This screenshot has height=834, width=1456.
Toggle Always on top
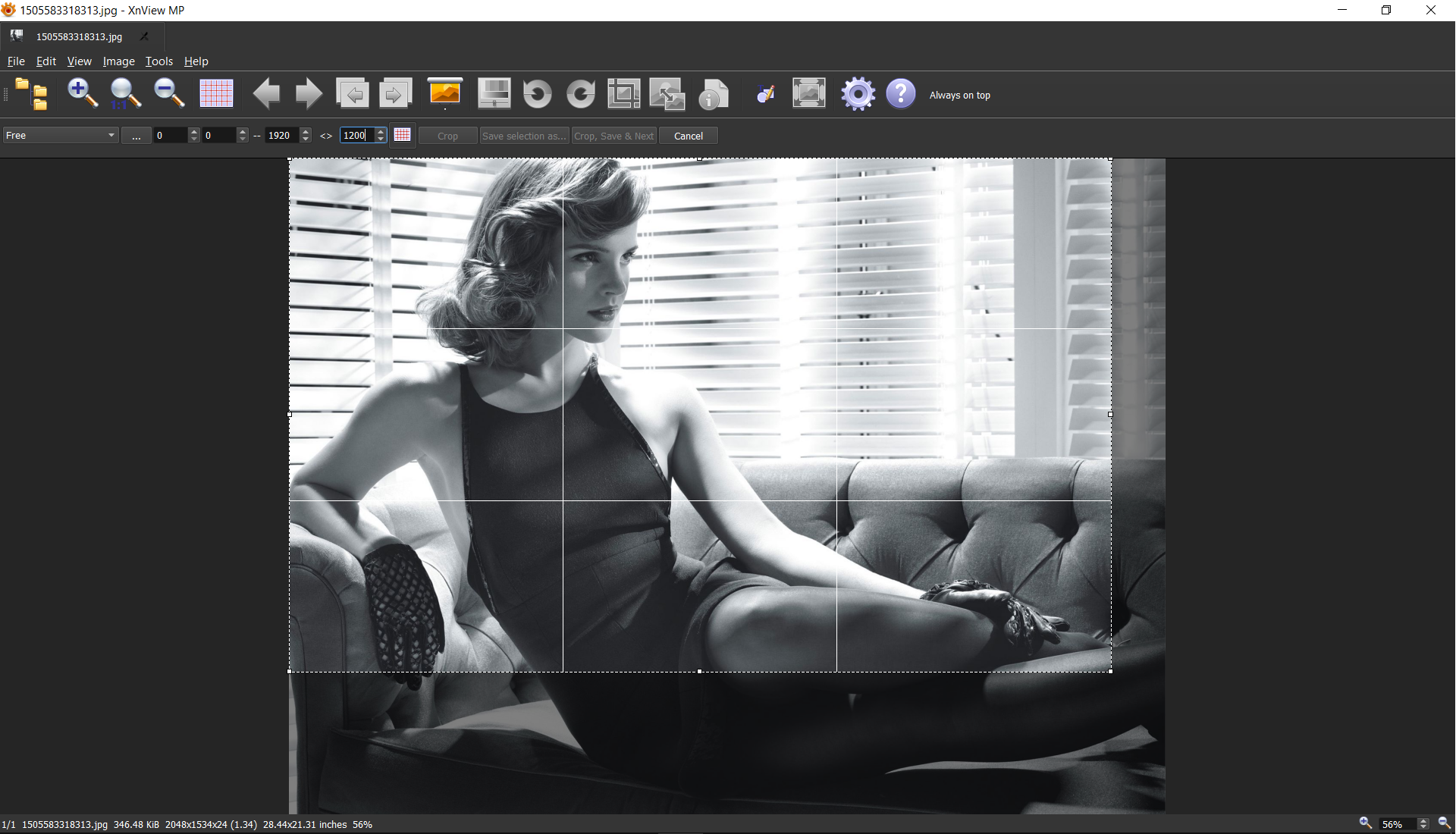pyautogui.click(x=959, y=95)
